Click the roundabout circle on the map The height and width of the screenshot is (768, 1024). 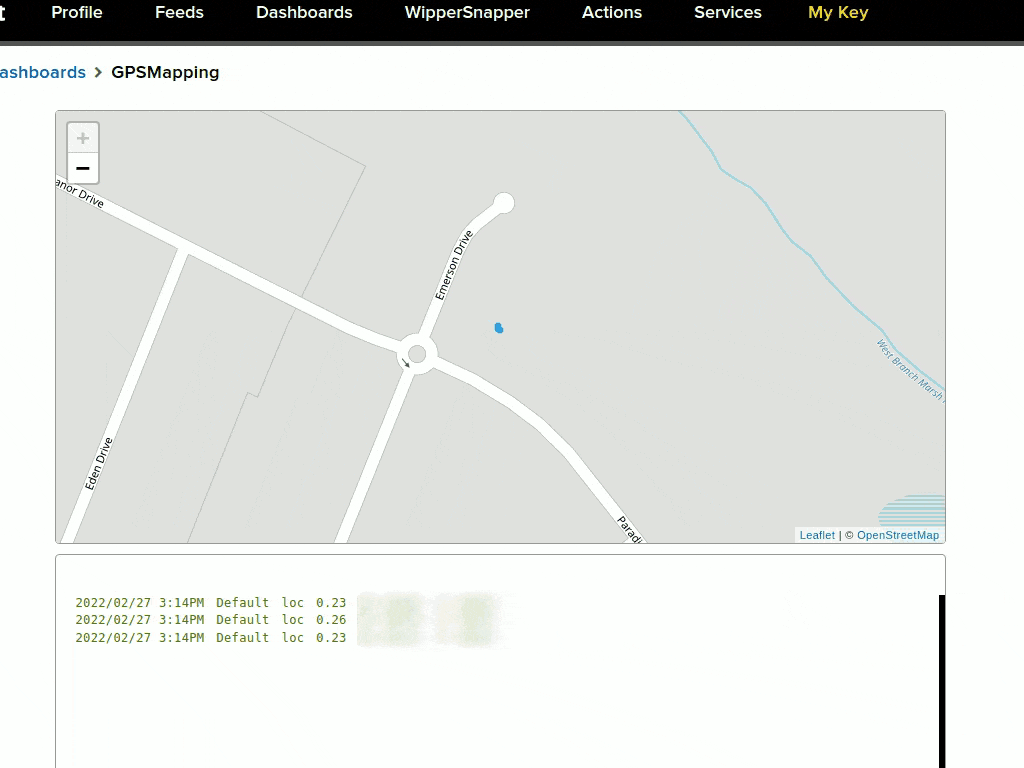(x=417, y=354)
